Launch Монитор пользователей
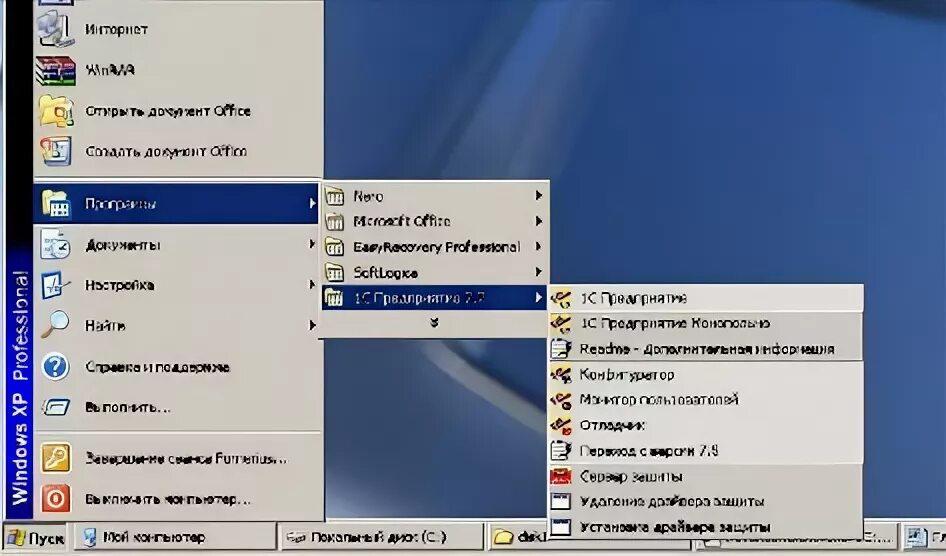This screenshot has height=556, width=946. click(x=706, y=399)
